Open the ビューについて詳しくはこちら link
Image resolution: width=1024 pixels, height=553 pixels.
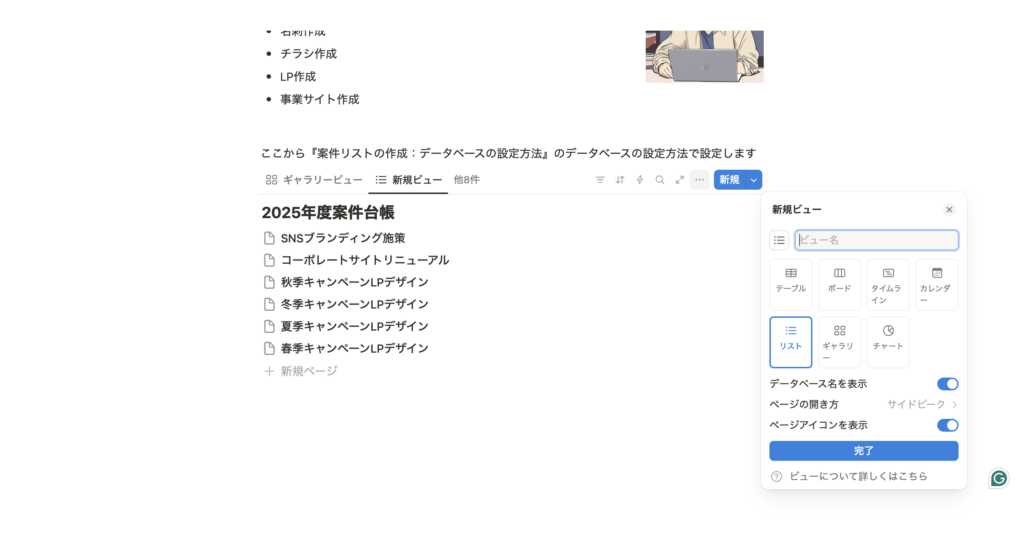tap(858, 476)
